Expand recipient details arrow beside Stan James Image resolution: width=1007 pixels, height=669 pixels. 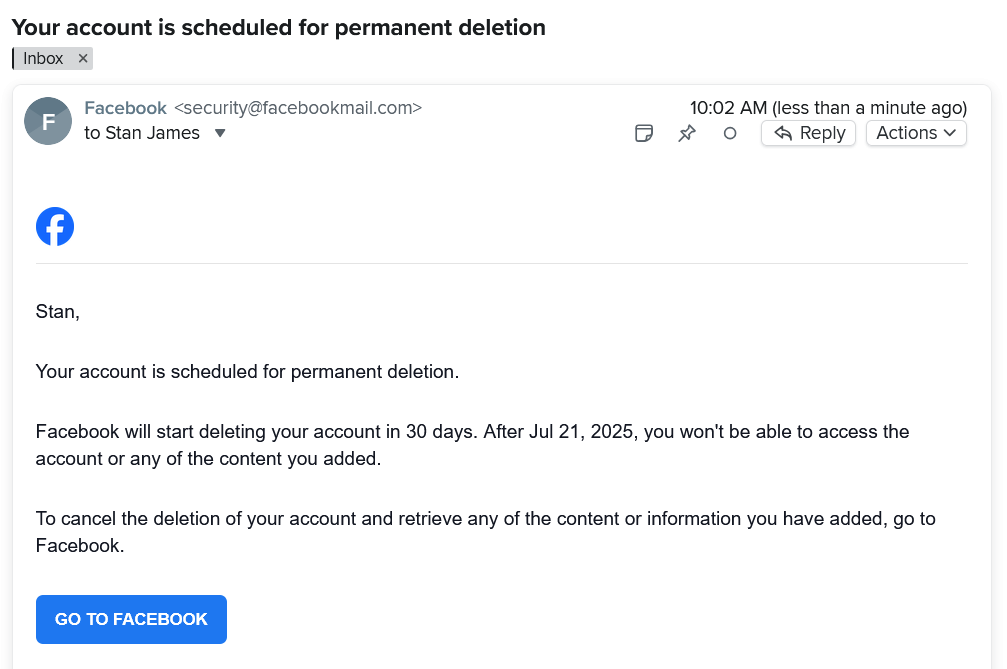coord(220,133)
